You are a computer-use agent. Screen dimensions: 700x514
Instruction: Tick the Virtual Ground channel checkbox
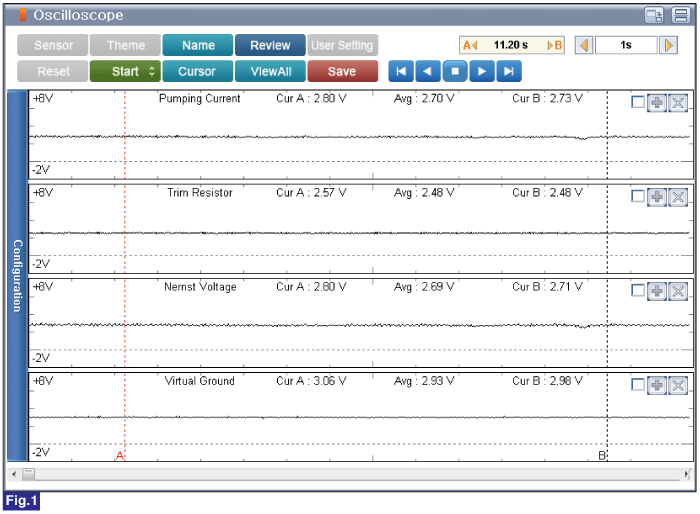[x=638, y=384]
